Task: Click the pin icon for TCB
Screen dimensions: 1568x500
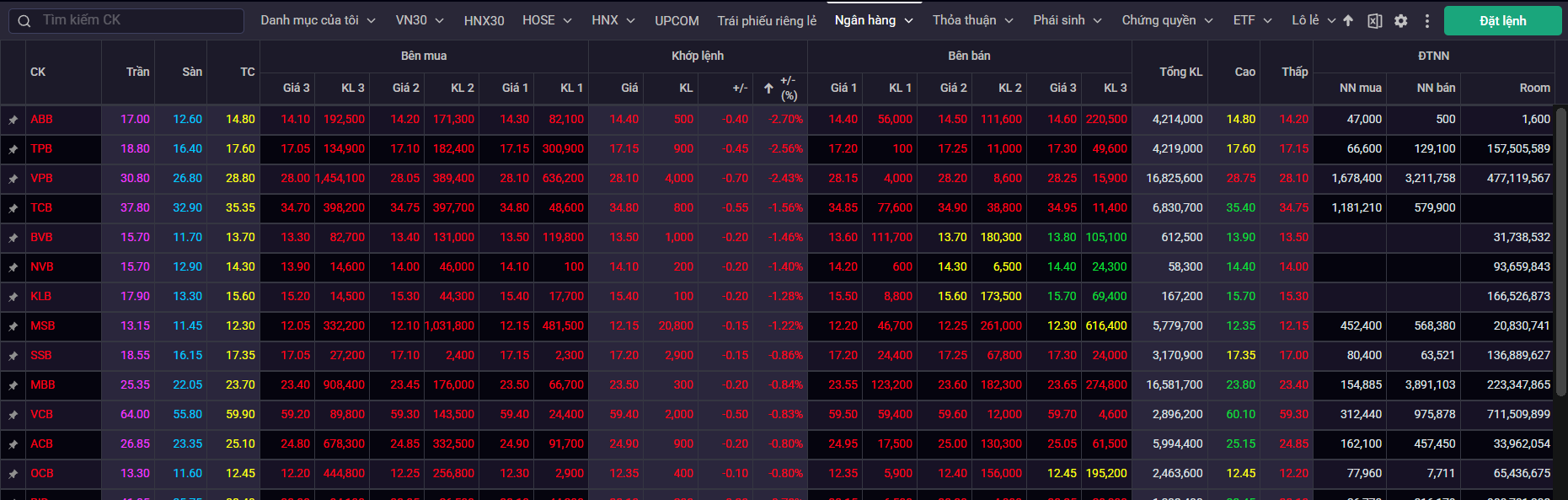Action: coord(13,208)
